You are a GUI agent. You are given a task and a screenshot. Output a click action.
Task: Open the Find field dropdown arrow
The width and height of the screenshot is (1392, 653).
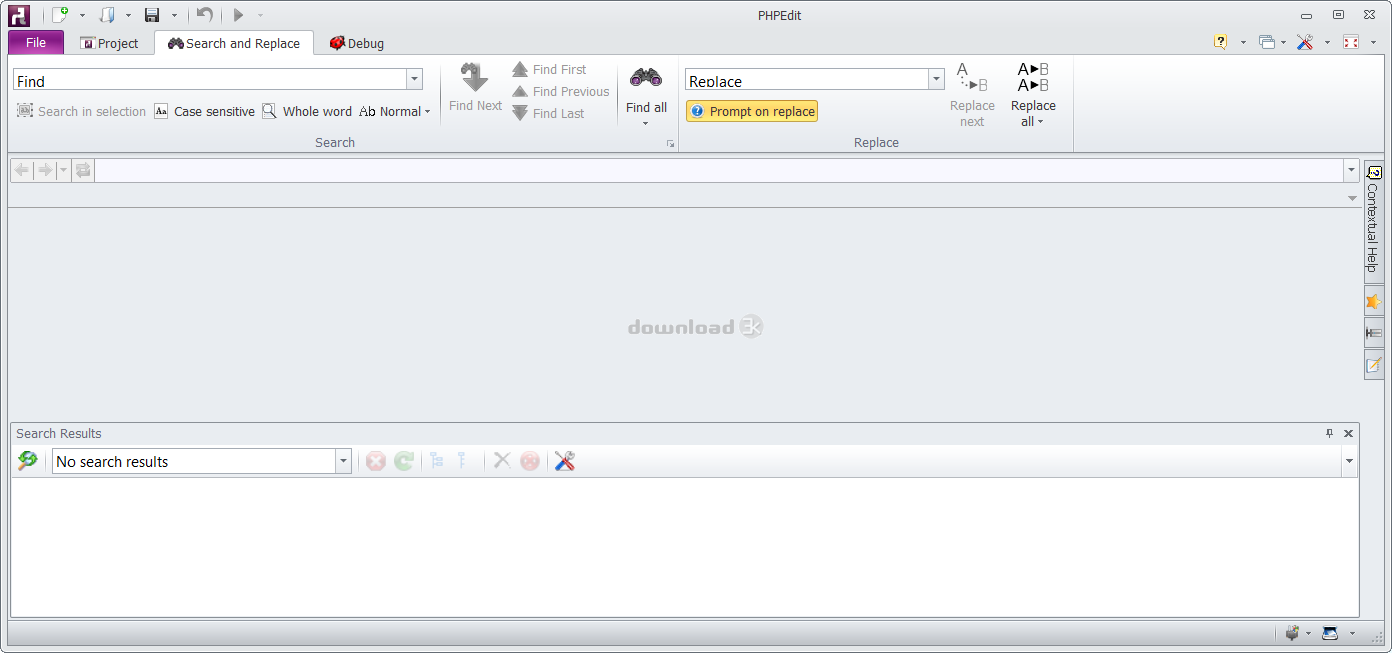(x=414, y=80)
